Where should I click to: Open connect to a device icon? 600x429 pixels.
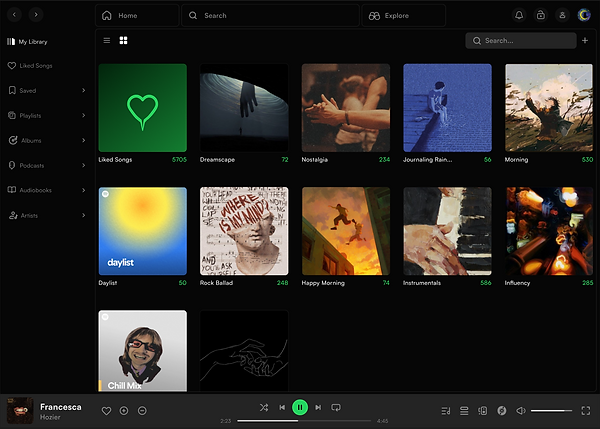pos(483,411)
